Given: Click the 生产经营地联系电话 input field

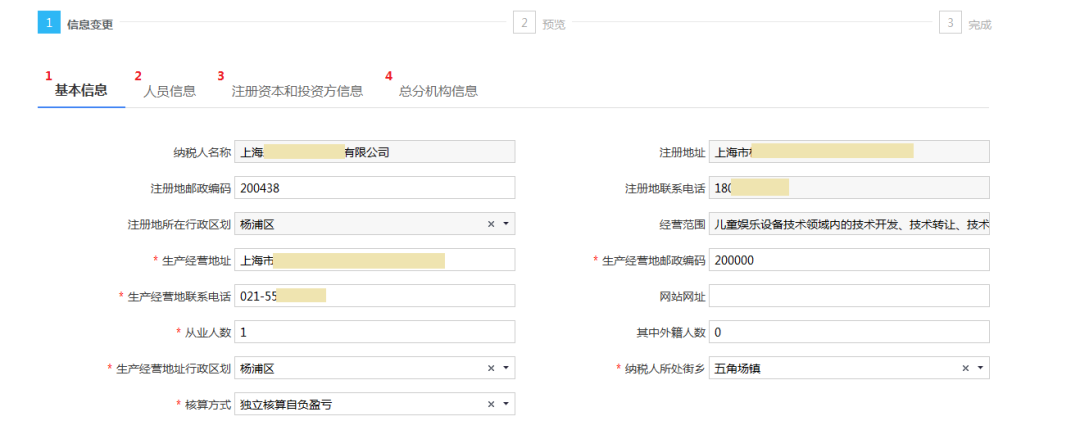Looking at the screenshot, I should point(375,296).
